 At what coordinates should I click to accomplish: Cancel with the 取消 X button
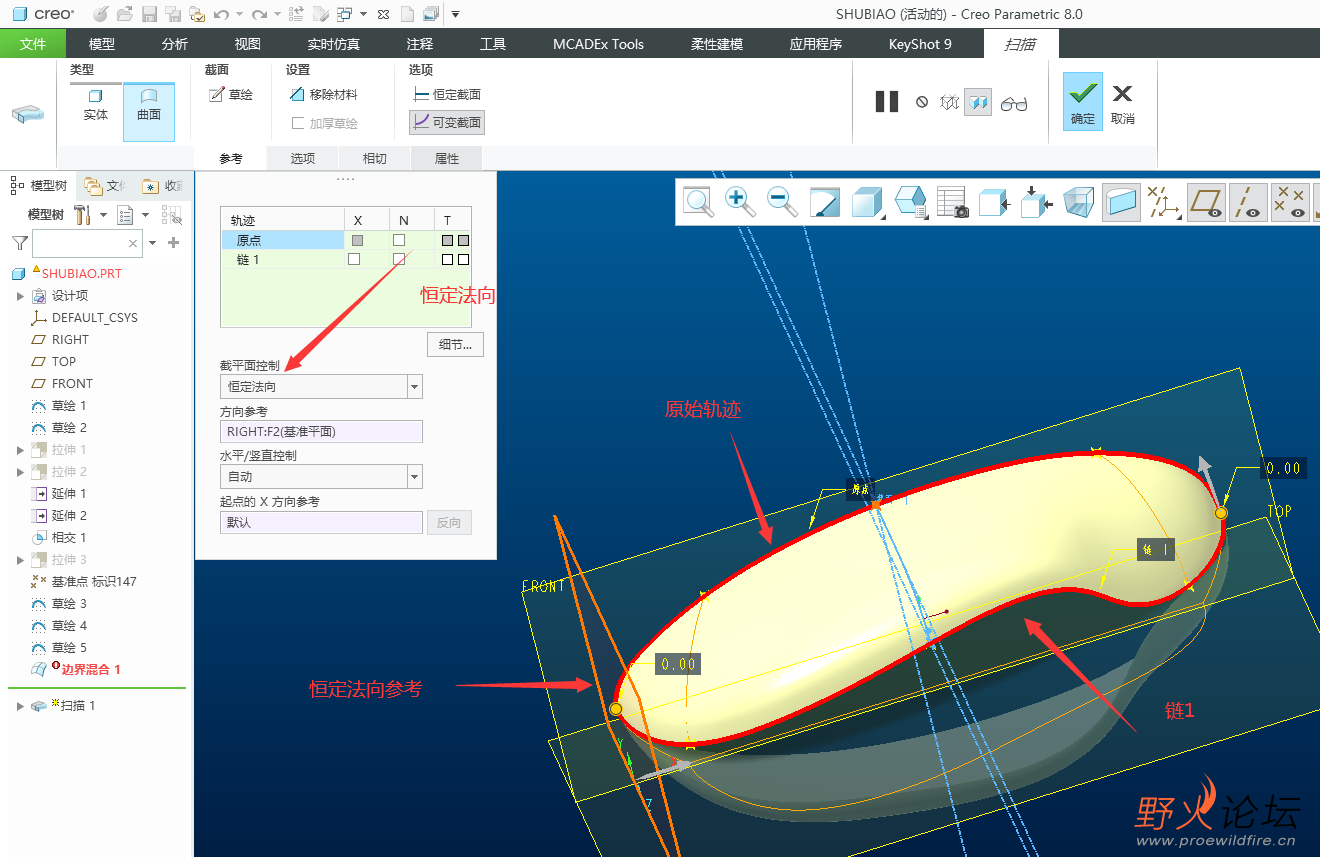1123,101
